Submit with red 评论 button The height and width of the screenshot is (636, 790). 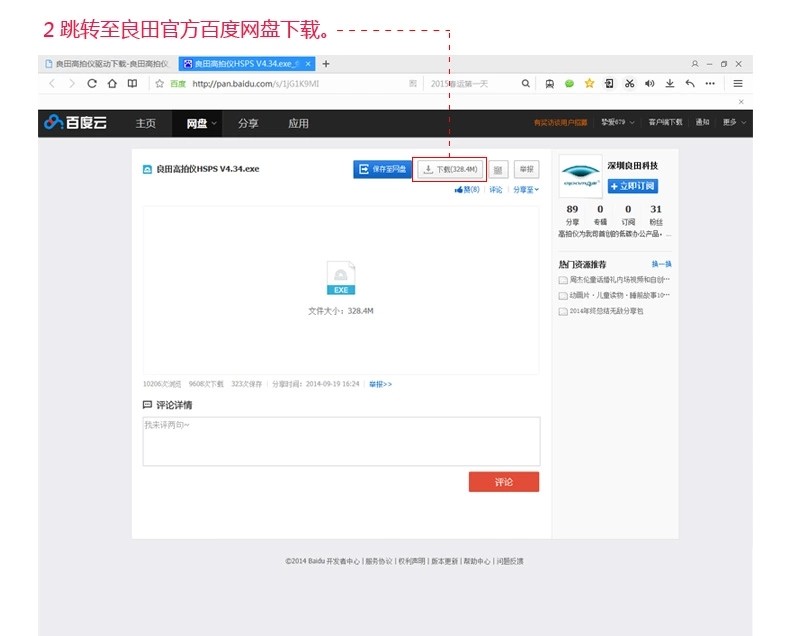[x=504, y=482]
